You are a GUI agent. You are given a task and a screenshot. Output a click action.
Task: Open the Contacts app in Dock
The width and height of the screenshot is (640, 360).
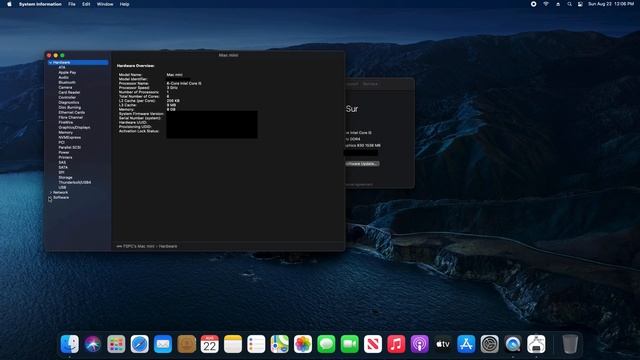pyautogui.click(x=187, y=344)
